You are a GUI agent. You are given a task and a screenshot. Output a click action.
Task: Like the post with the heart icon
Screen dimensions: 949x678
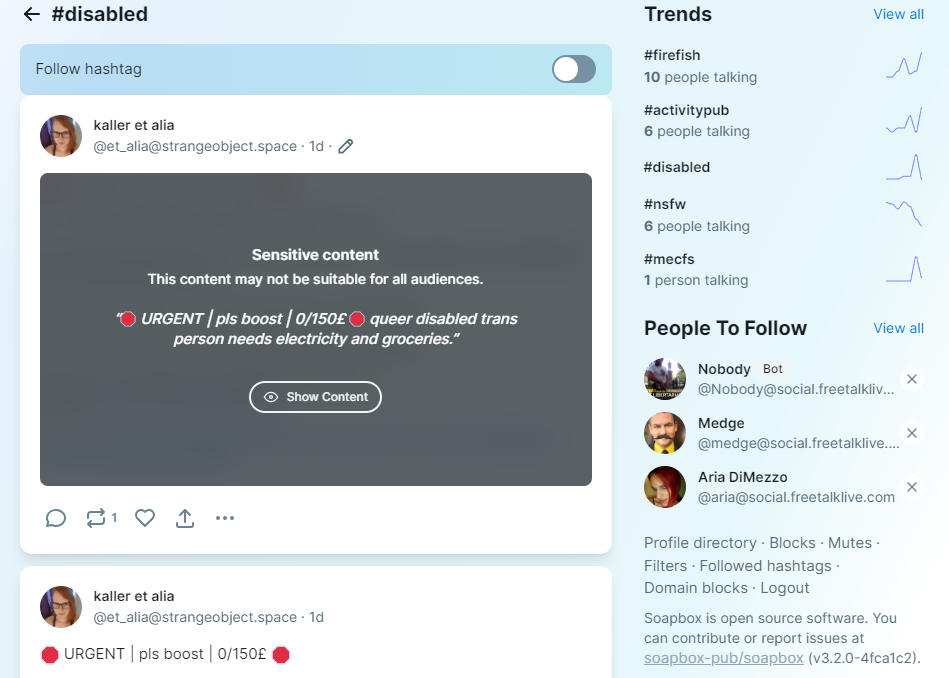pyautogui.click(x=145, y=518)
